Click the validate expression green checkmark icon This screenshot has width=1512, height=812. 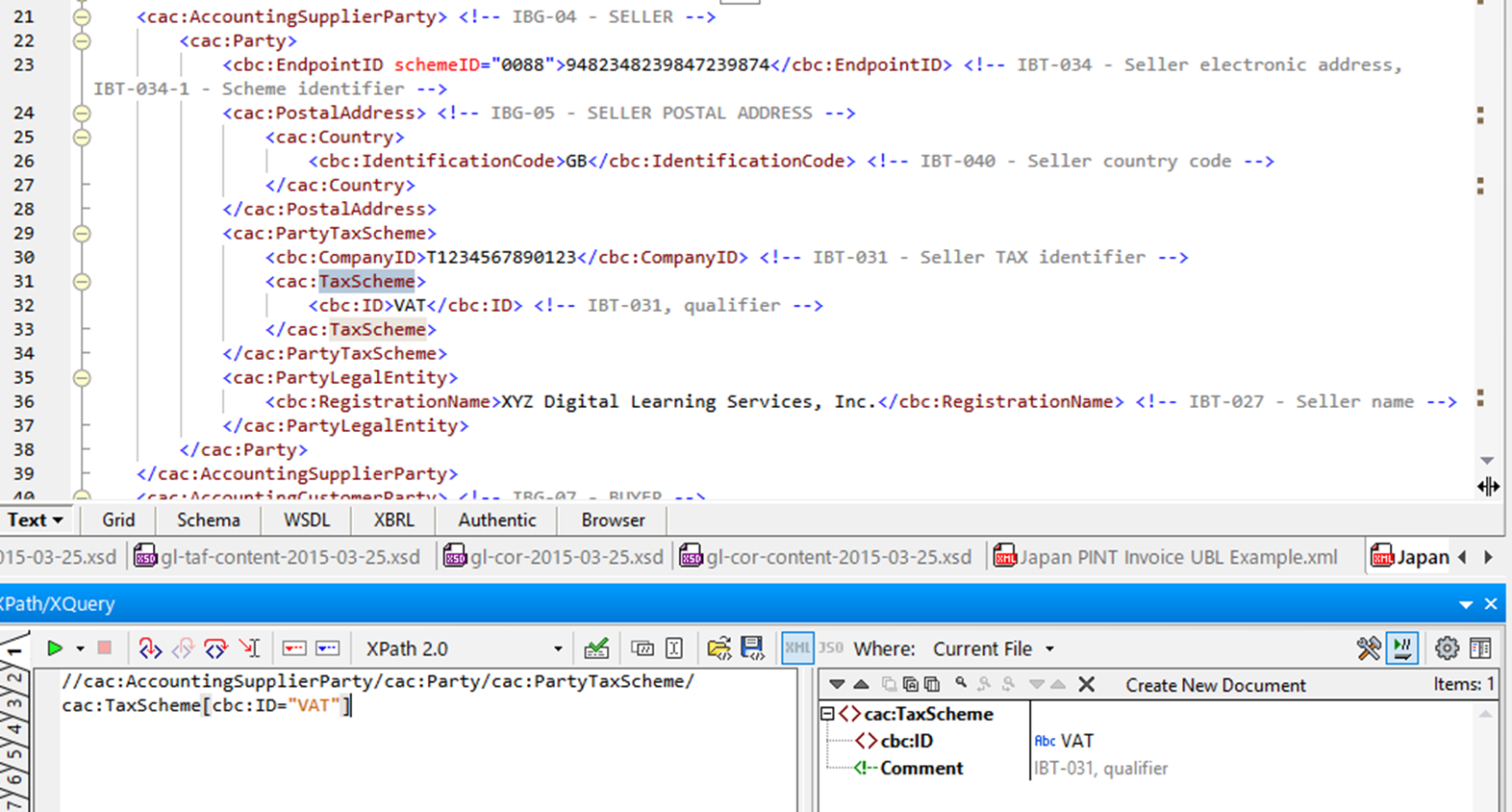[x=596, y=648]
